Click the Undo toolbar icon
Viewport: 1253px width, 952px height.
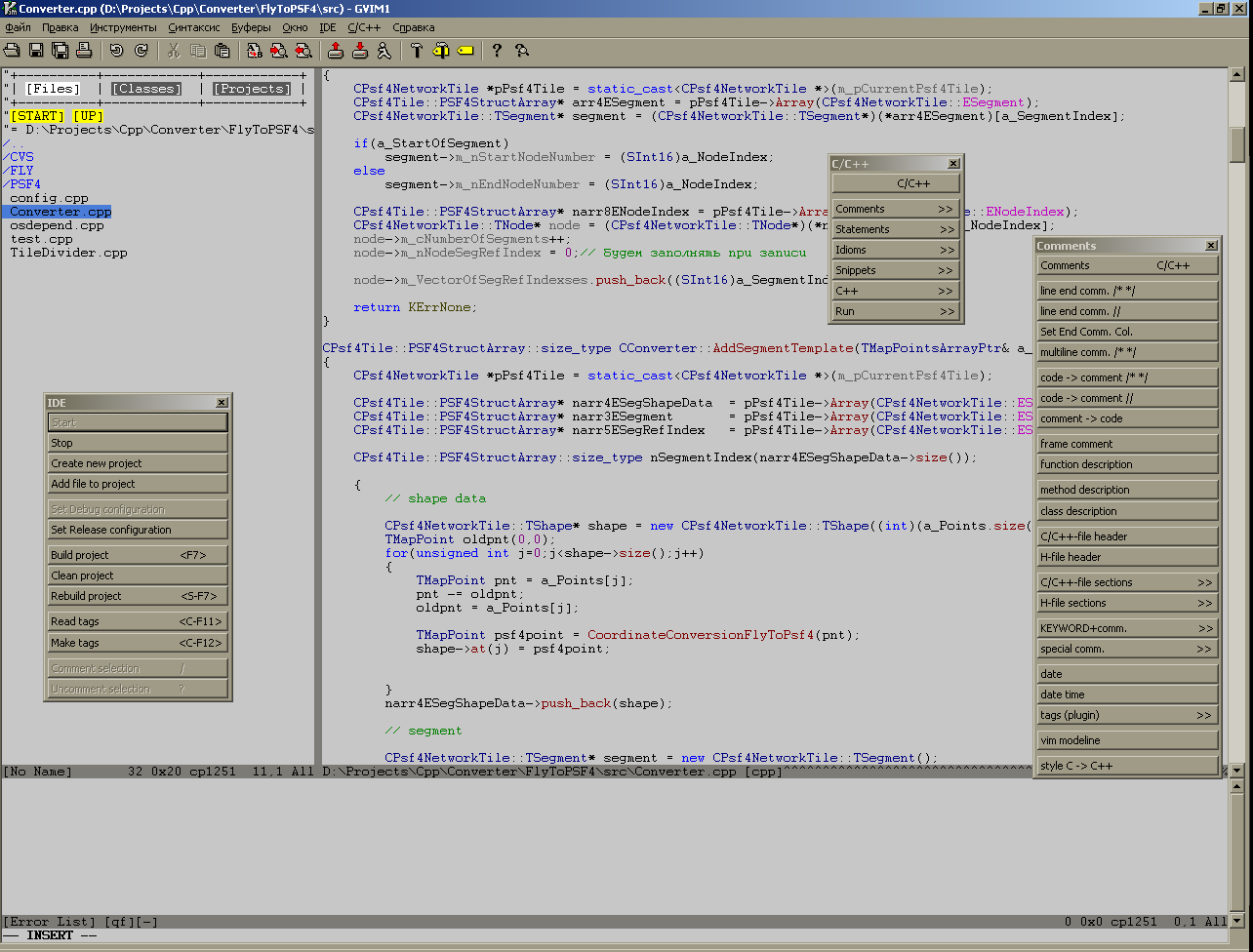pos(116,50)
